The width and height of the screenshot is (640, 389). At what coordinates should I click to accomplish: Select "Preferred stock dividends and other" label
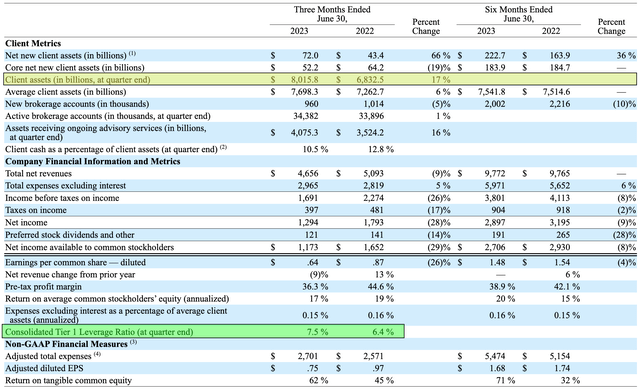[69, 235]
